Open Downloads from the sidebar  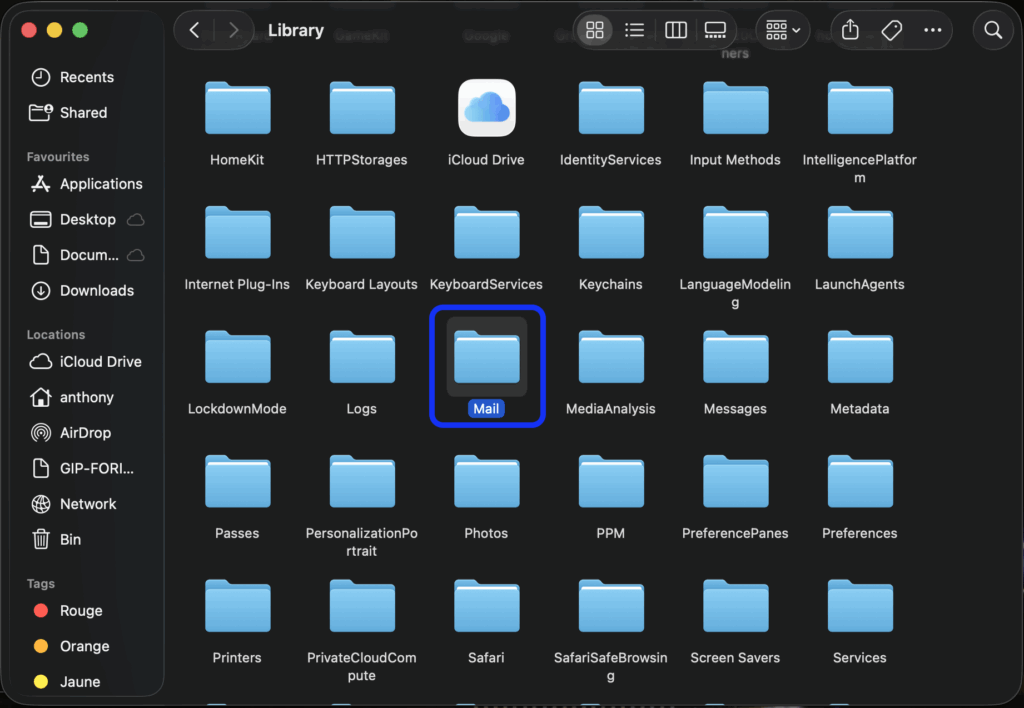96,290
